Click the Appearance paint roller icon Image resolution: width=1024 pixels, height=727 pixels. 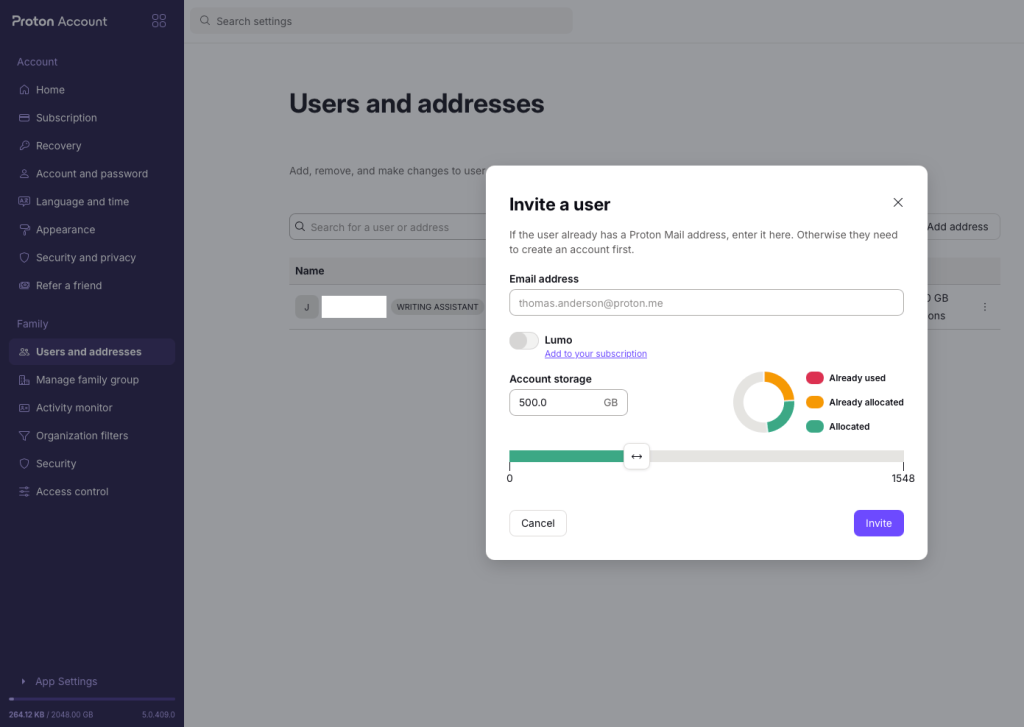[24, 230]
